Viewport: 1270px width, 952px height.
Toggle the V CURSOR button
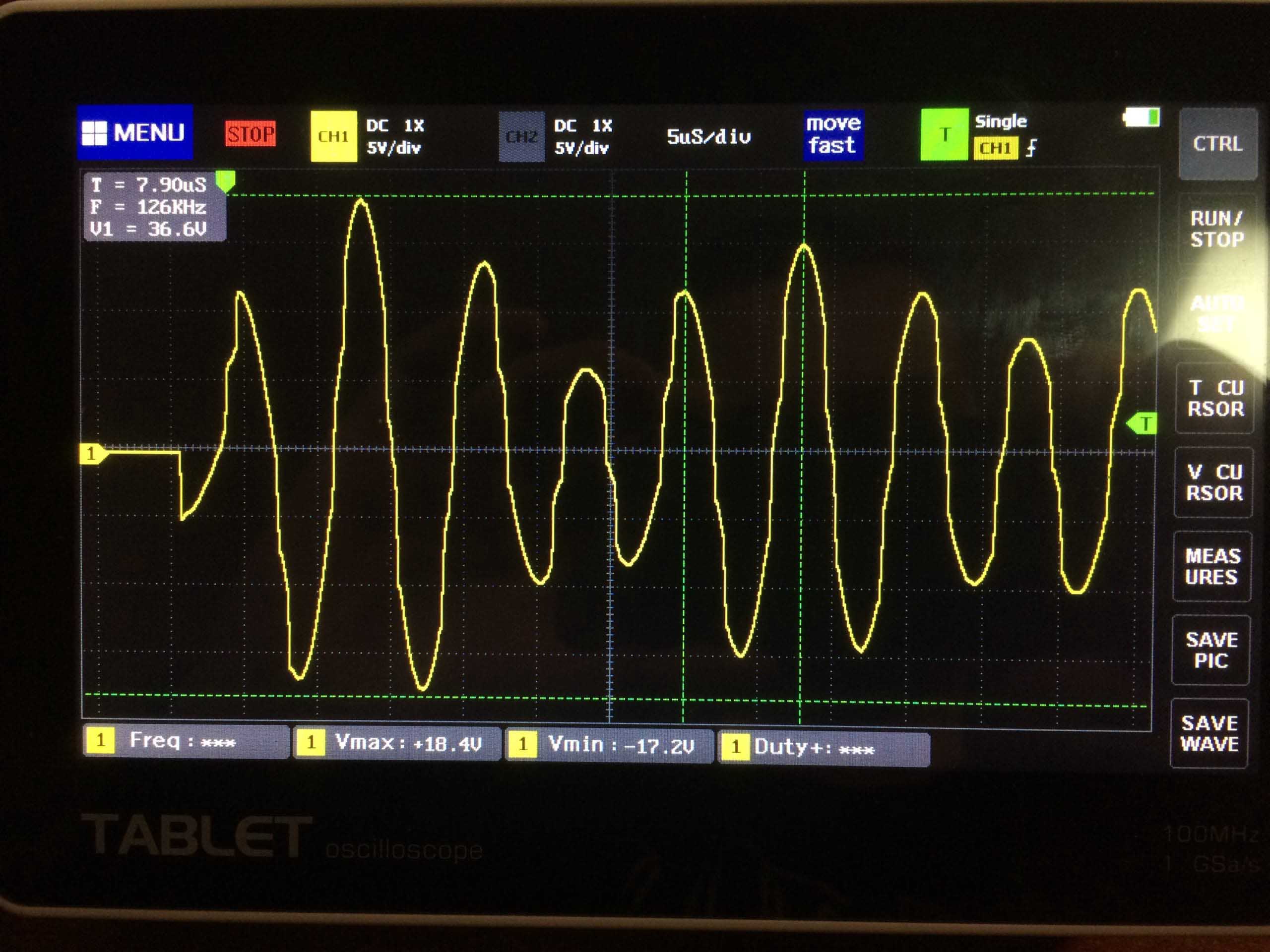1214,482
